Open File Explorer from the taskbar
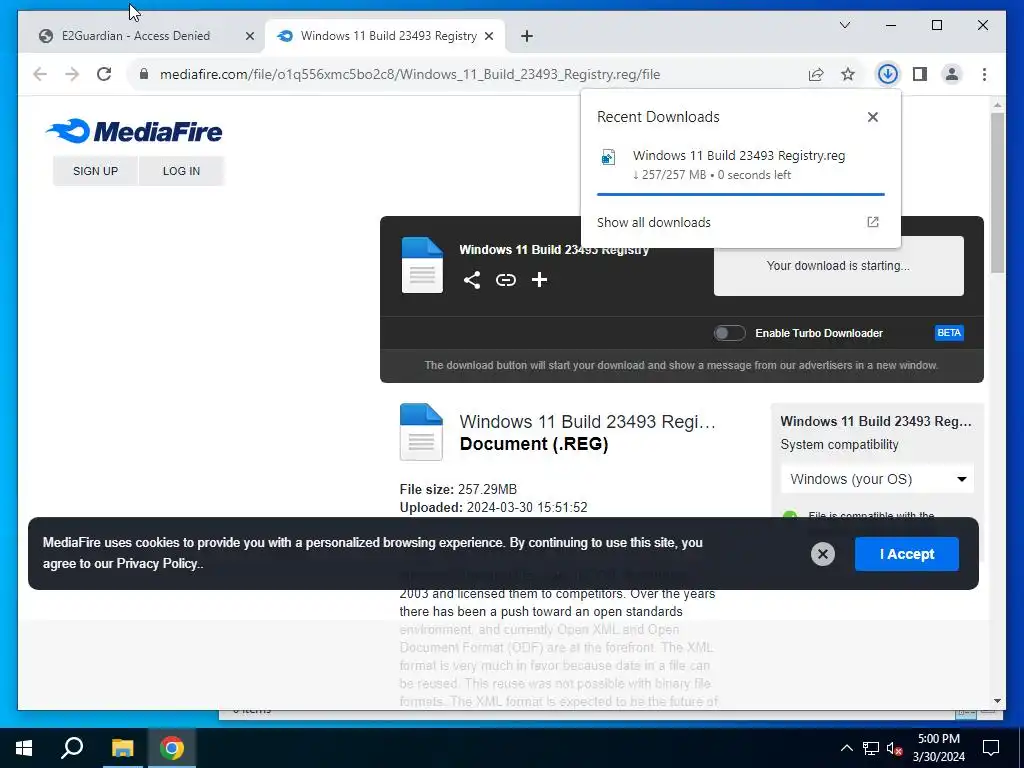This screenshot has height=768, width=1024. tap(122, 748)
